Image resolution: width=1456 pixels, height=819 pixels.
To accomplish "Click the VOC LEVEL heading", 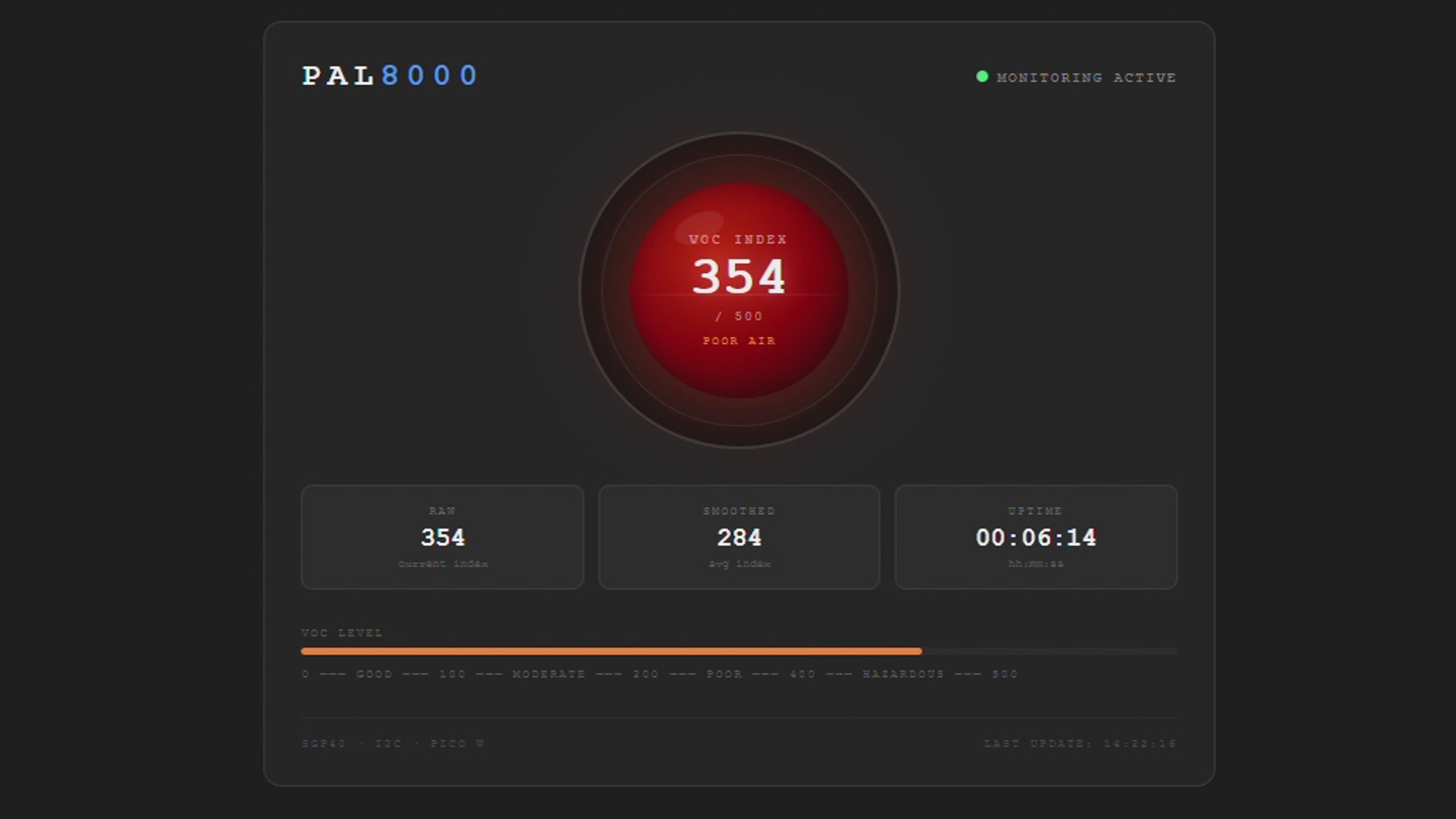I will coord(342,633).
